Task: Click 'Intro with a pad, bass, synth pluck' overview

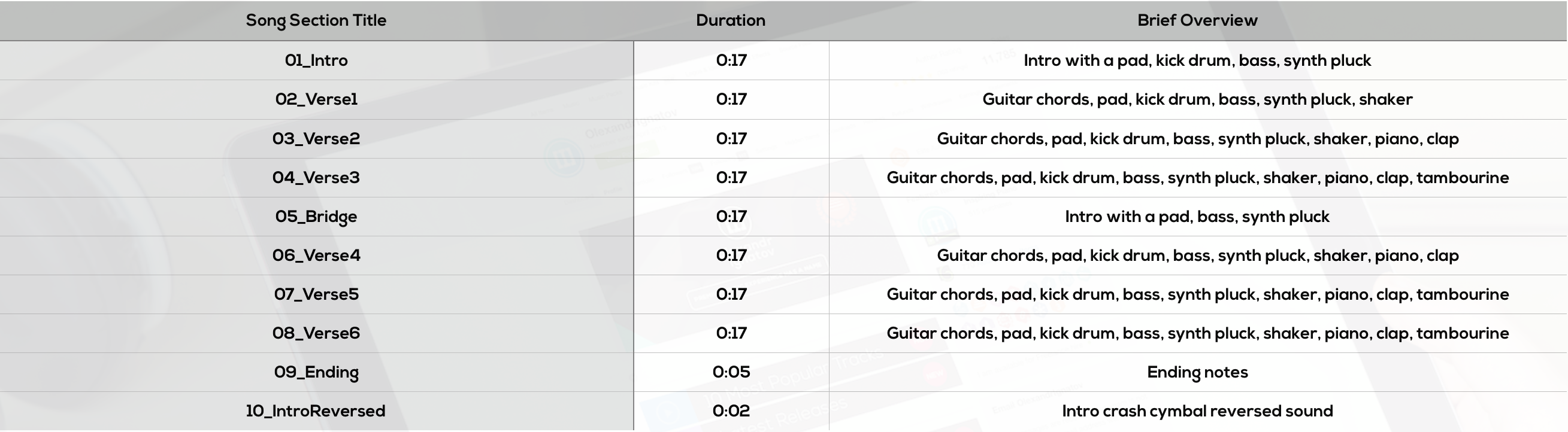Action: click(1197, 217)
